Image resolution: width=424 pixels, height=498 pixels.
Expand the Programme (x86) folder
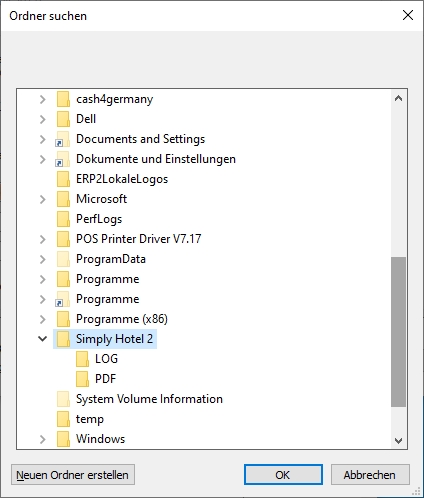pos(42,319)
